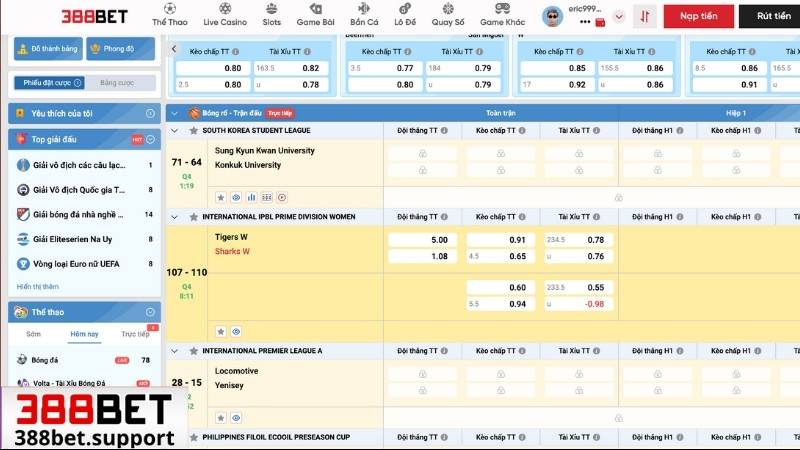Viewport: 800px width, 450px height.
Task: Click the scoreboard icon for Konkuk University match
Action: tap(267, 198)
